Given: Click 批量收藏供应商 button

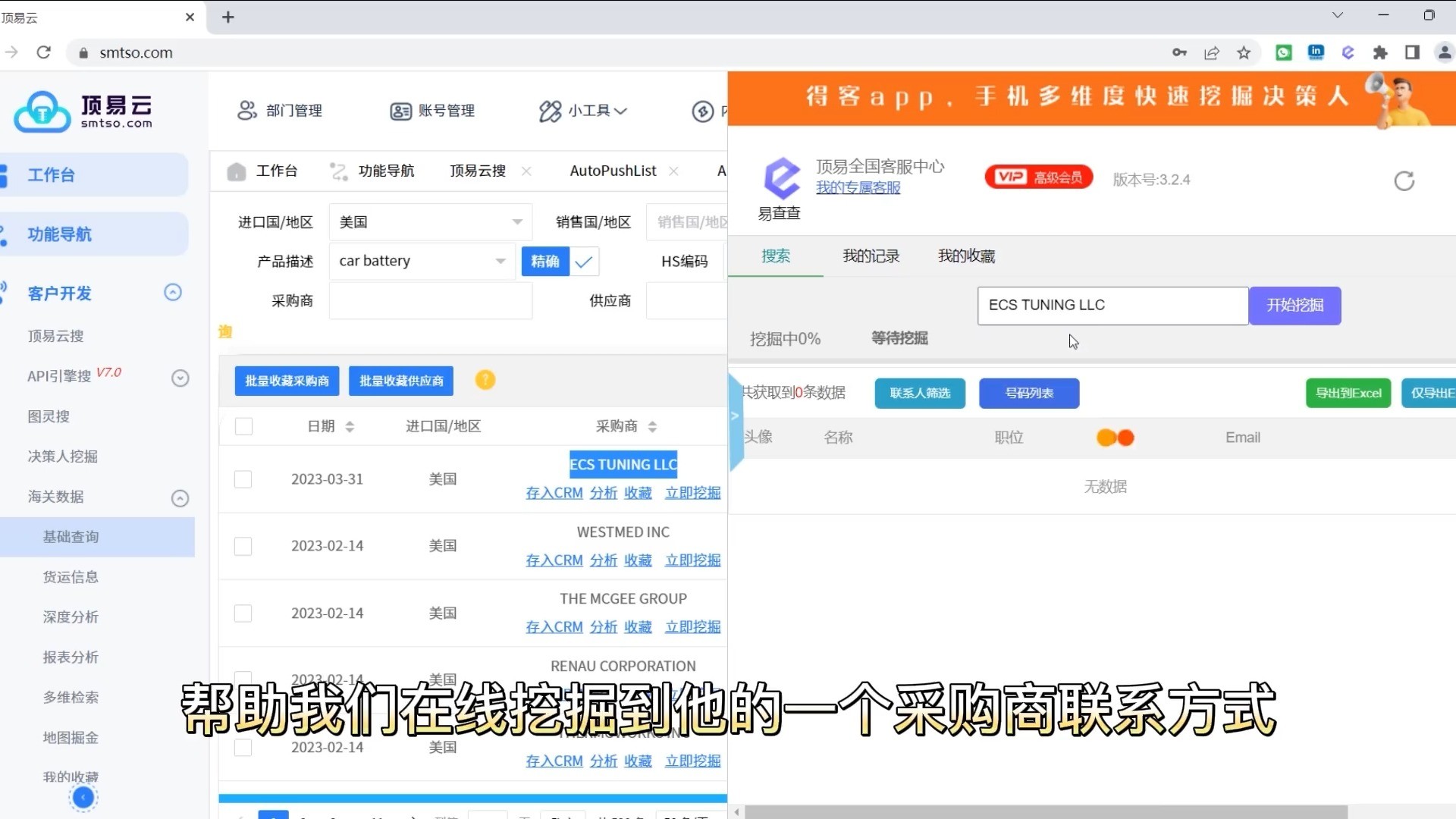Looking at the screenshot, I should (x=401, y=381).
